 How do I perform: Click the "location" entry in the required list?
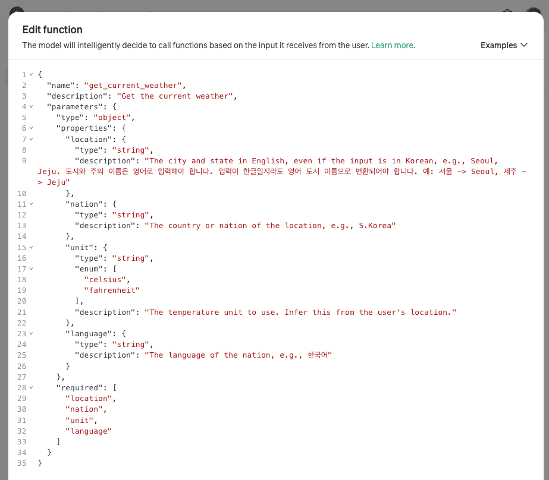tap(89, 398)
